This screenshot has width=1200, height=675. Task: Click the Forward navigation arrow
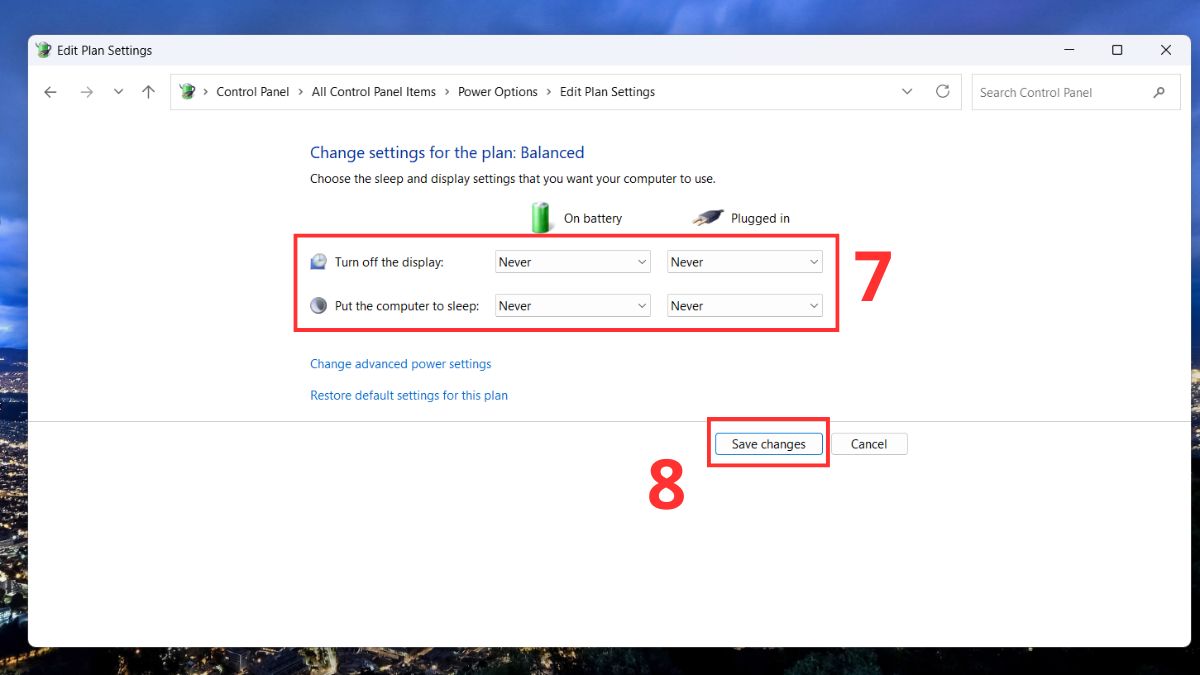click(x=86, y=92)
